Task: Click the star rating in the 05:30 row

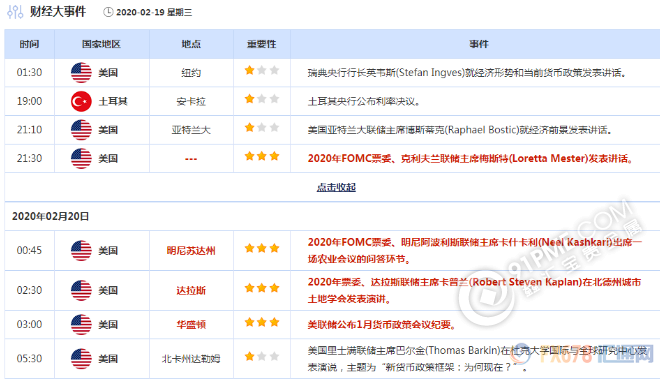Action: 262,356
